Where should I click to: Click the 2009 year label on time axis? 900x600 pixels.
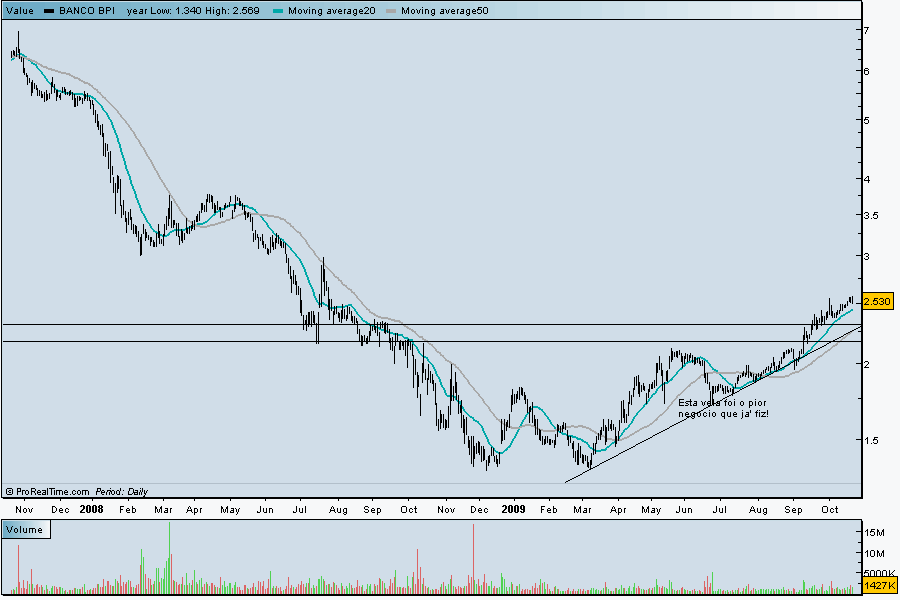513,509
